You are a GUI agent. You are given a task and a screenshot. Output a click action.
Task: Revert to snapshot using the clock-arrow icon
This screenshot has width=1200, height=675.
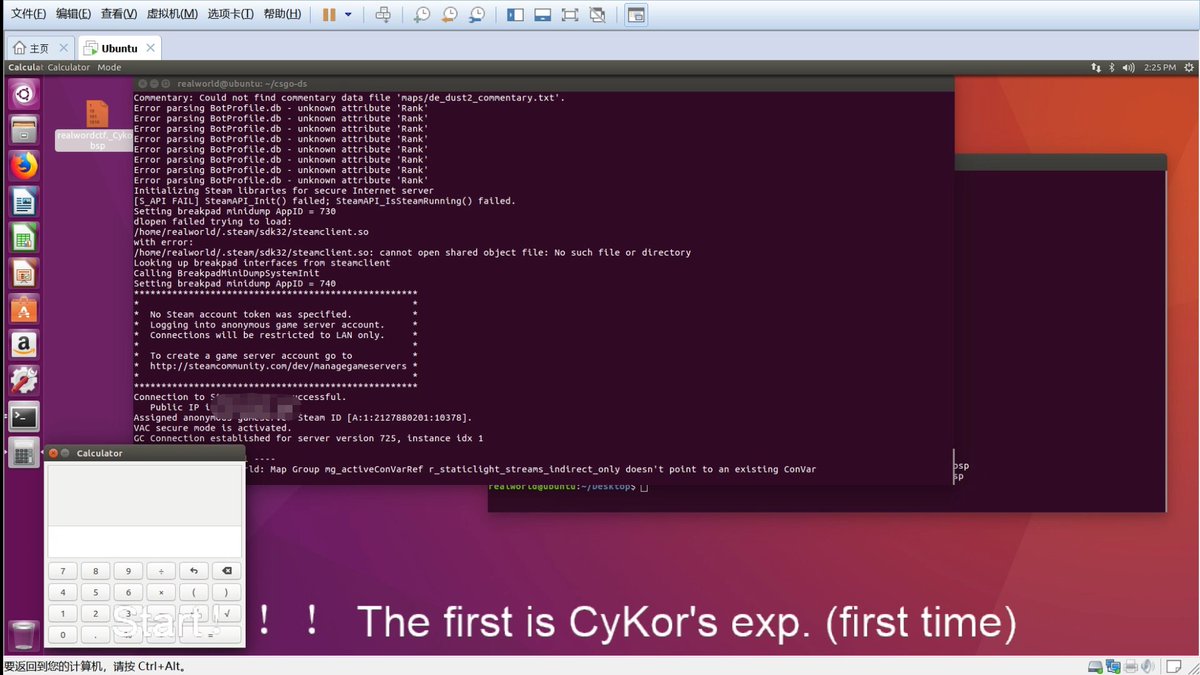[x=450, y=14]
